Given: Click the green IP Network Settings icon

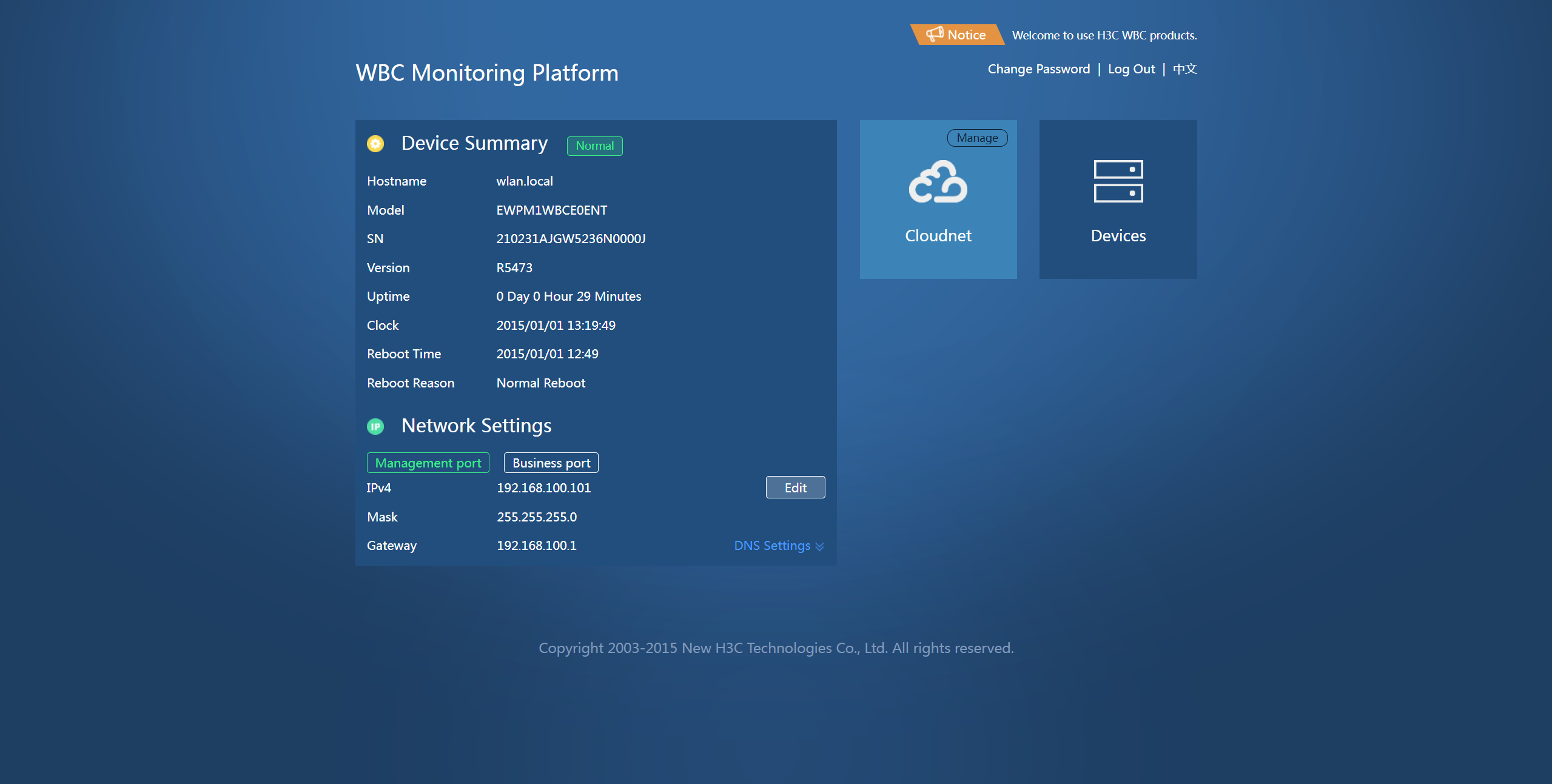Looking at the screenshot, I should click(375, 426).
